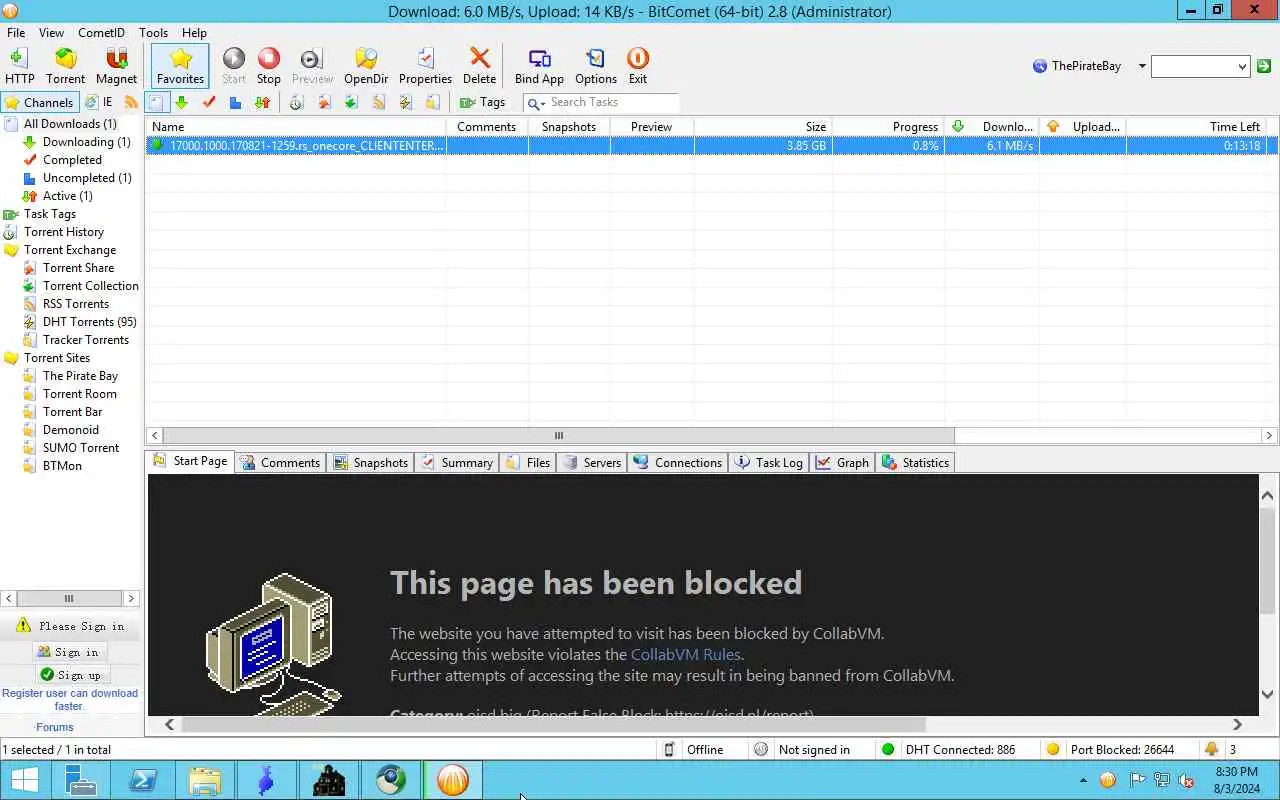This screenshot has width=1280, height=800.
Task: Click Register user can download faster link
Action: click(70, 699)
